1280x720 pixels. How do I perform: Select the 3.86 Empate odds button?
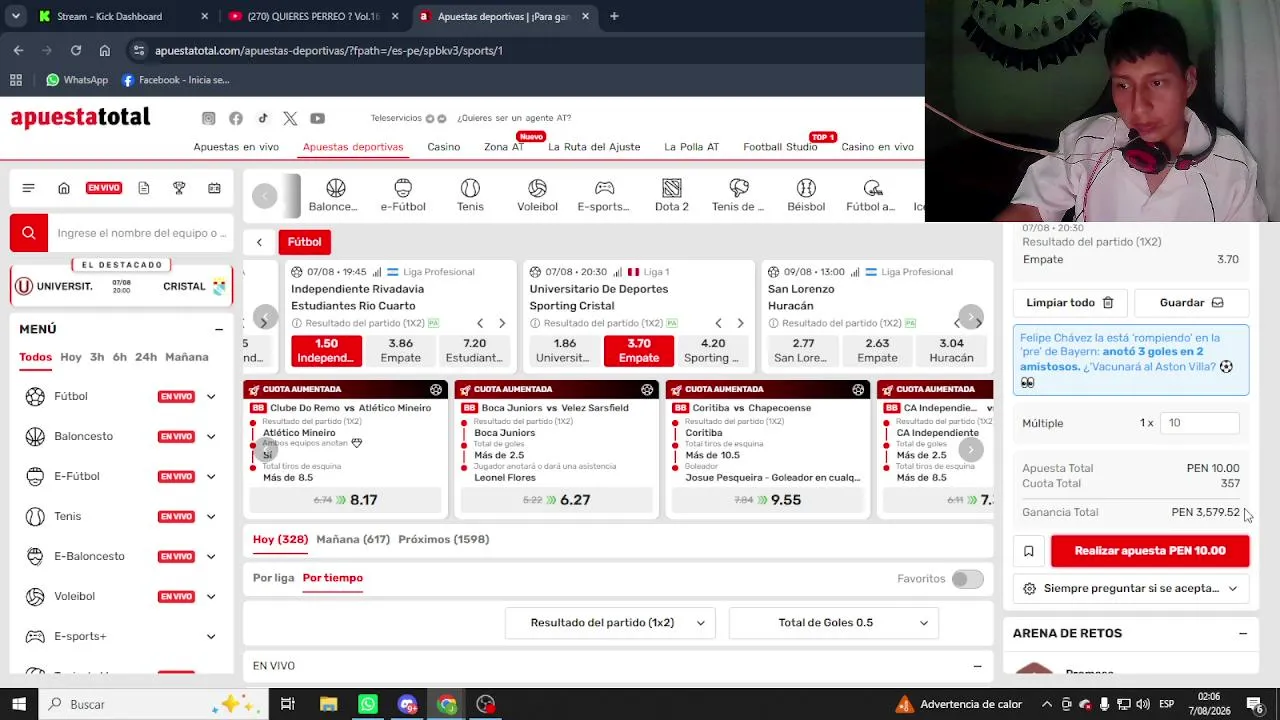click(x=400, y=351)
